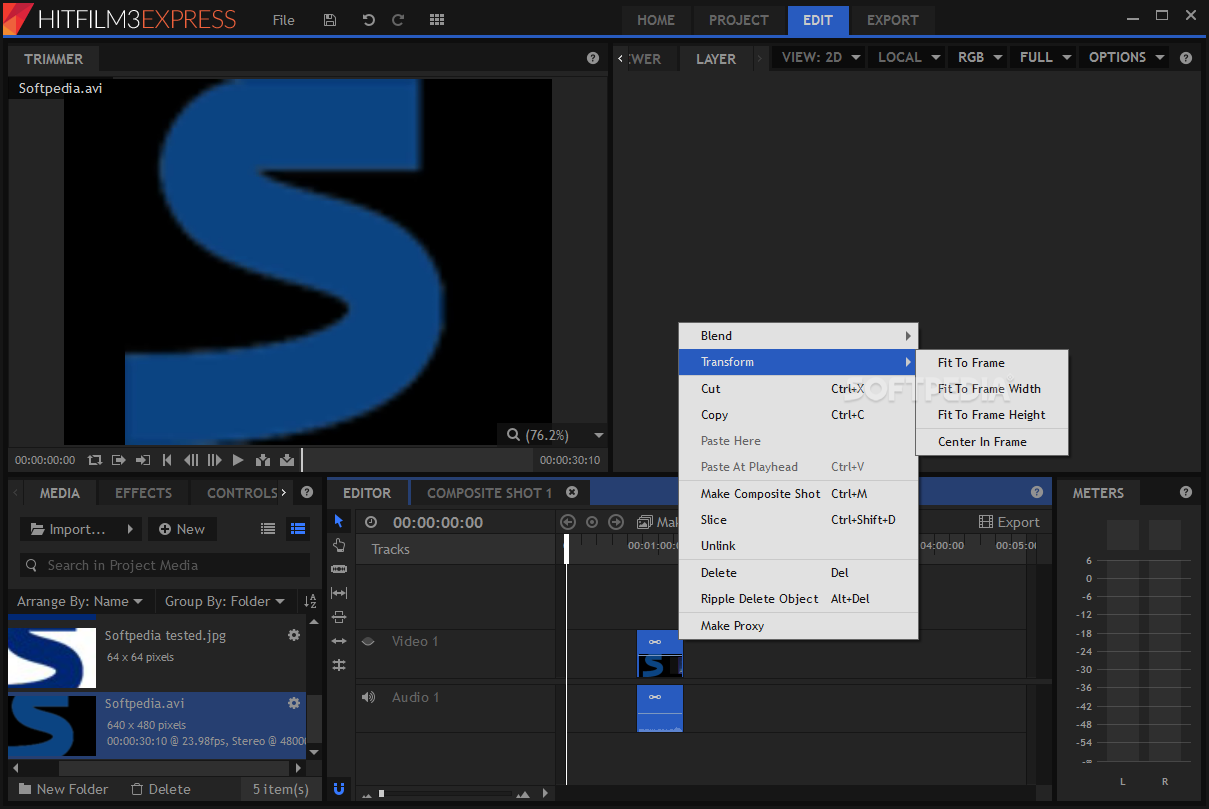Close the COMPOSITE SHOT 1 tab

[572, 492]
